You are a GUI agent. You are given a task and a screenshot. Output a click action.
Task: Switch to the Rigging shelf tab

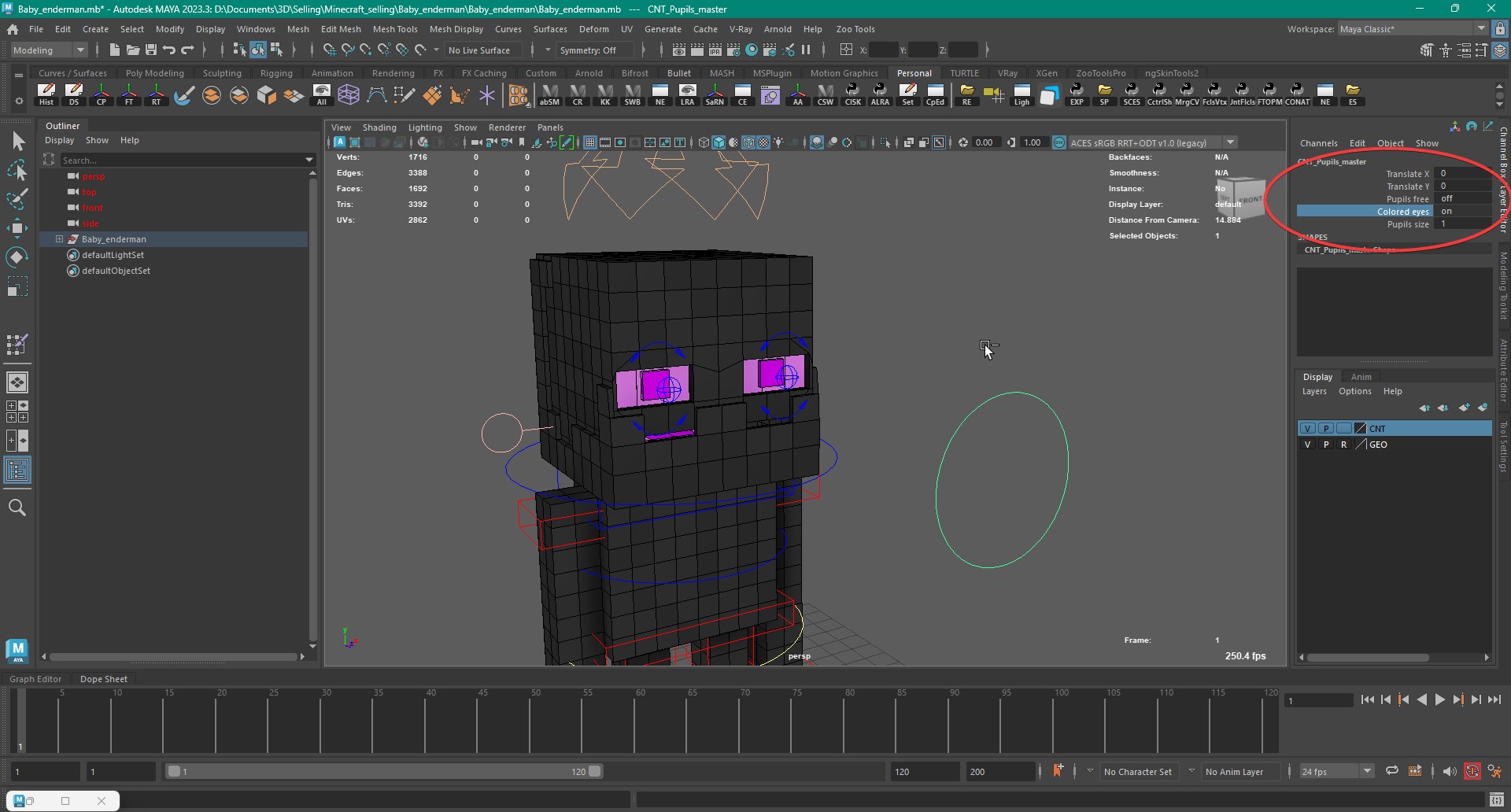coord(276,73)
